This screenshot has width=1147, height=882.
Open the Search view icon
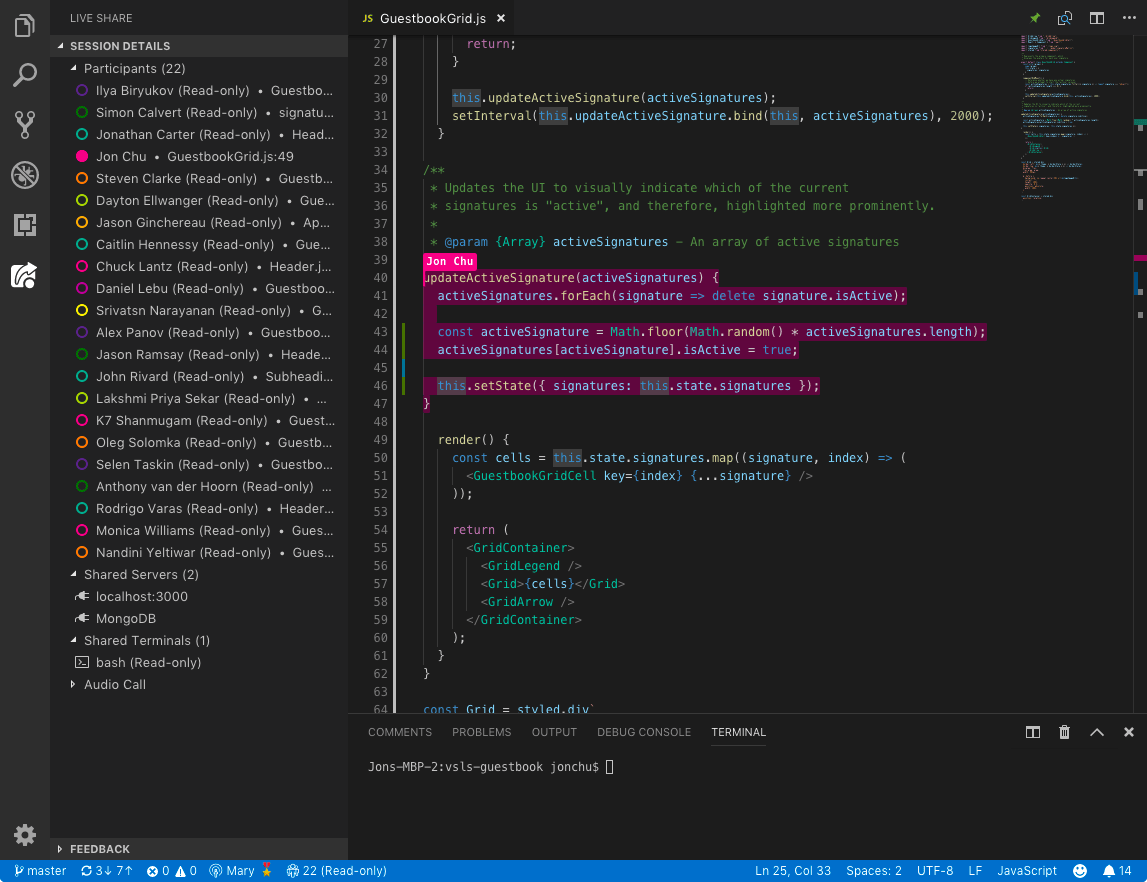25,75
